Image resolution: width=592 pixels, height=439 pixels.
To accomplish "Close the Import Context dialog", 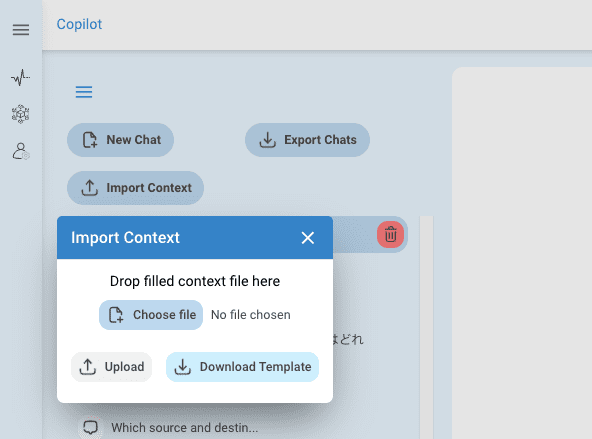I will pos(308,238).
